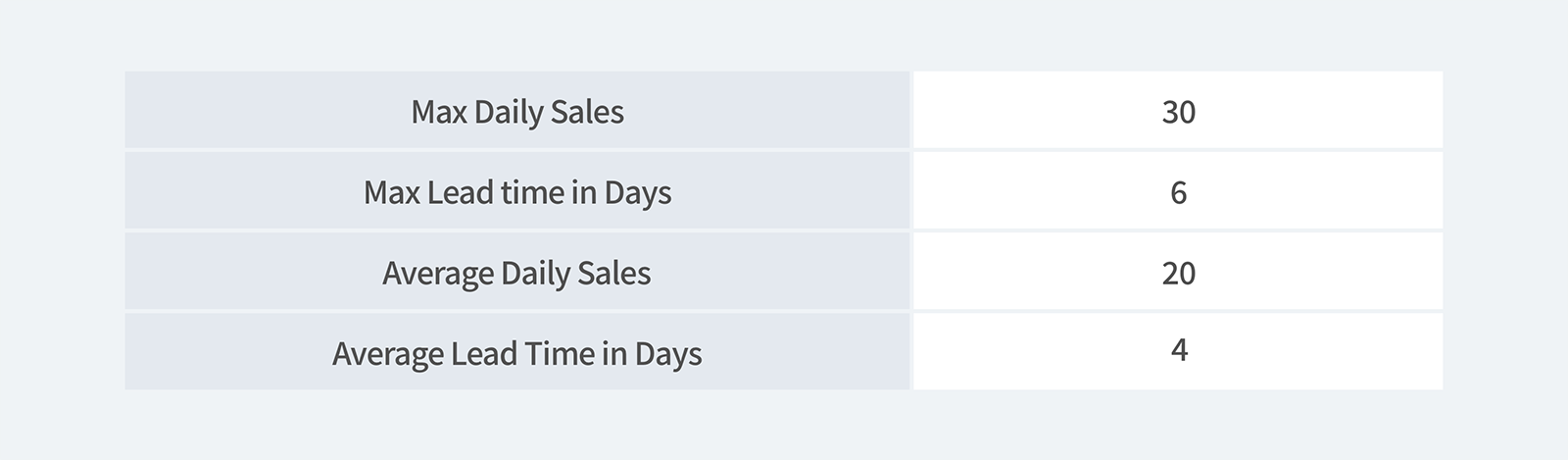This screenshot has height=460, width=1568.
Task: Click the word Sales in Max Daily Sales
Action: pyautogui.click(x=587, y=112)
